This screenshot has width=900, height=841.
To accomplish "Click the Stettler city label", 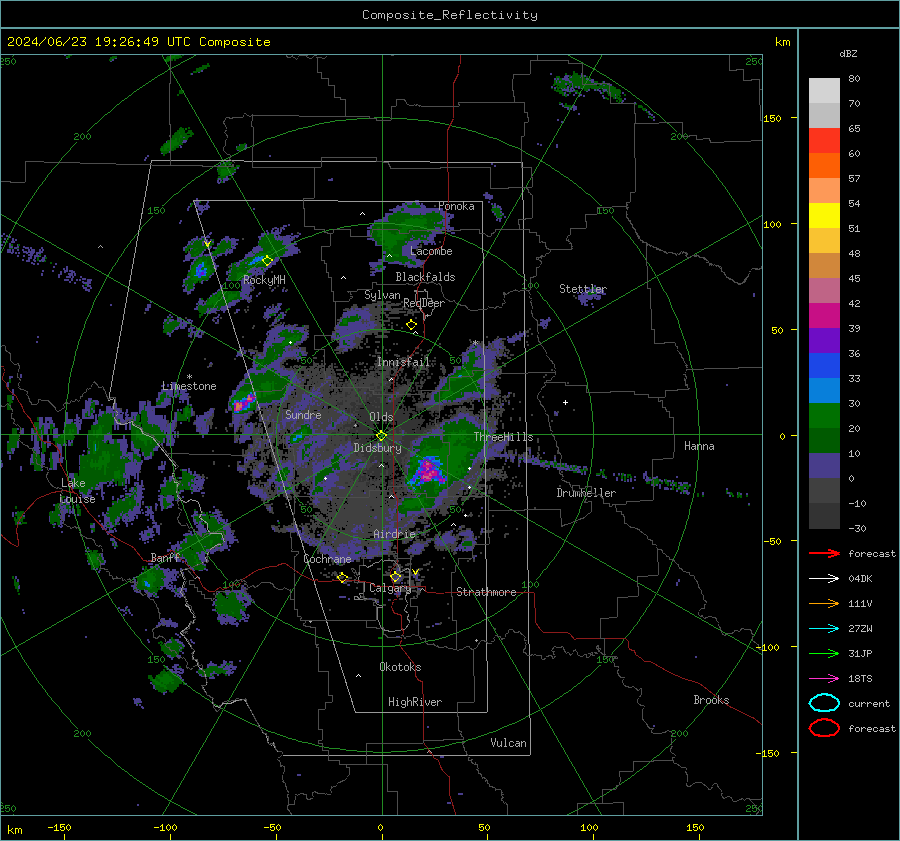I will tap(583, 289).
